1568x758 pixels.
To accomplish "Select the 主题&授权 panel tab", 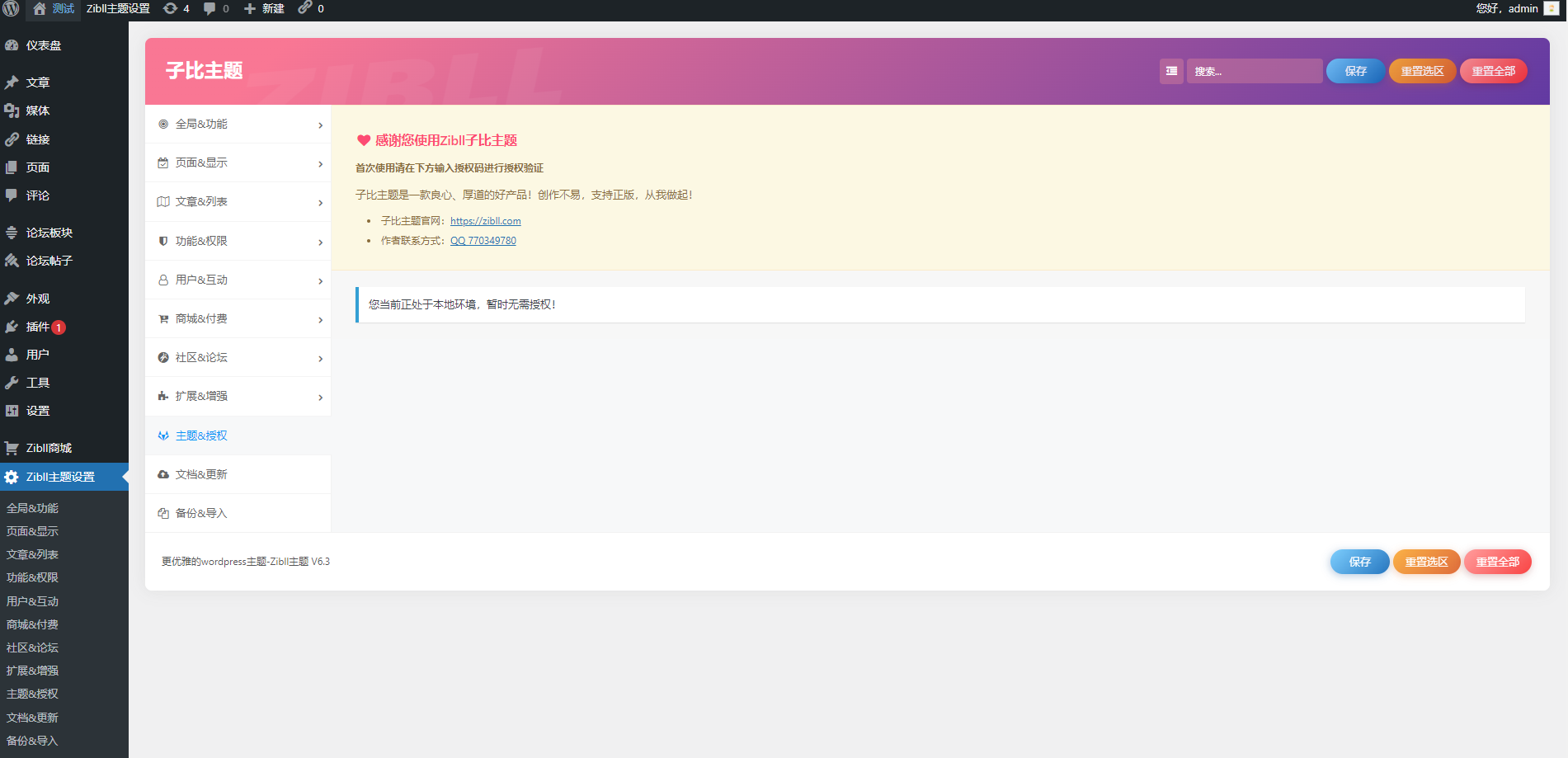I will click(238, 435).
